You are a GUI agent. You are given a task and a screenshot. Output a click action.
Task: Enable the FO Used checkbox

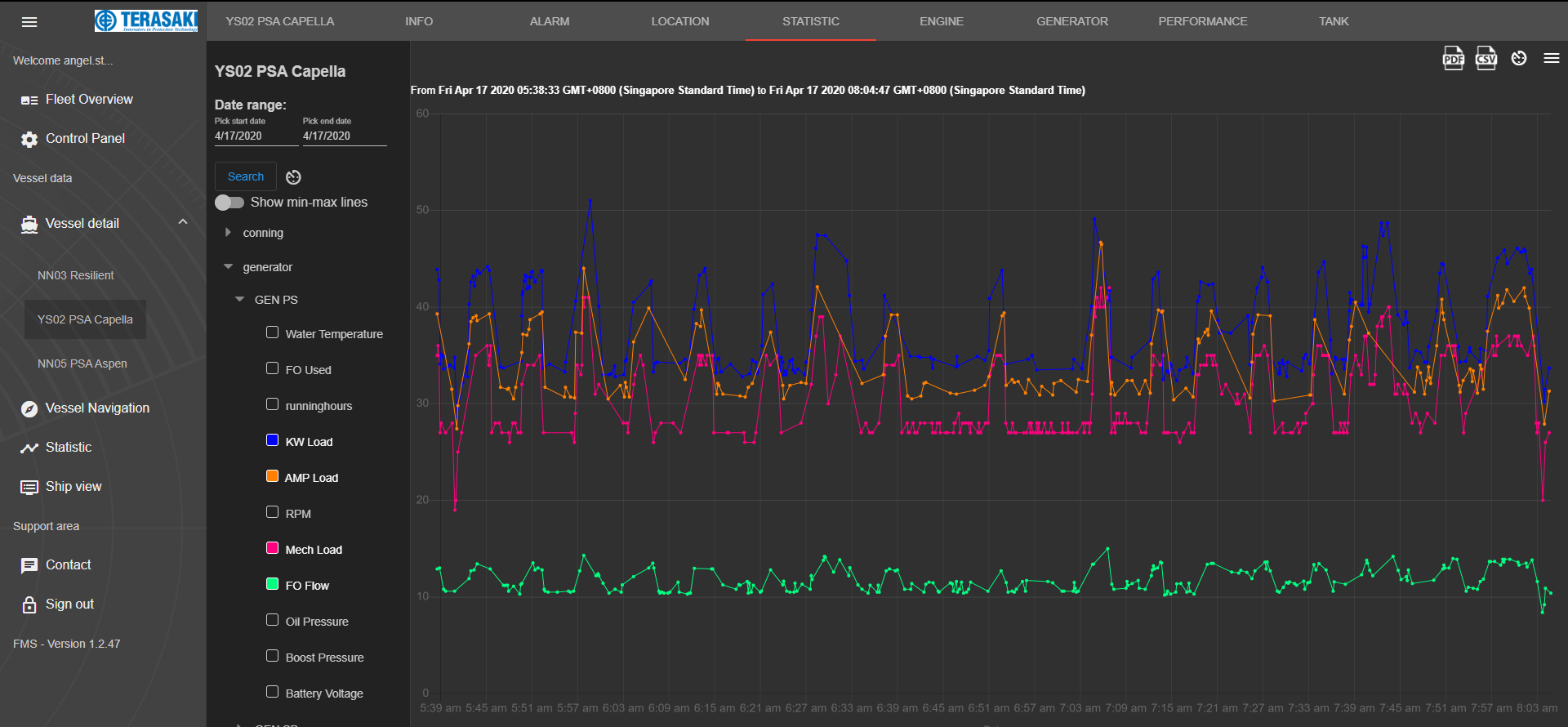click(273, 368)
